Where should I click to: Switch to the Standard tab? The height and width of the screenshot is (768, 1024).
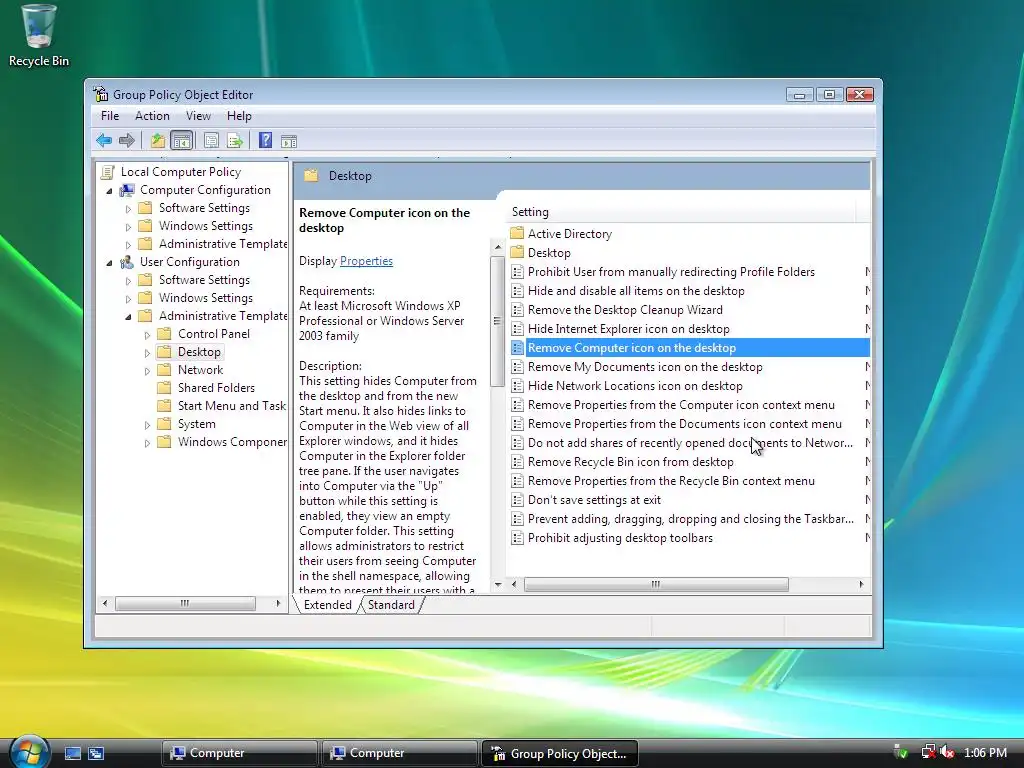tap(391, 605)
